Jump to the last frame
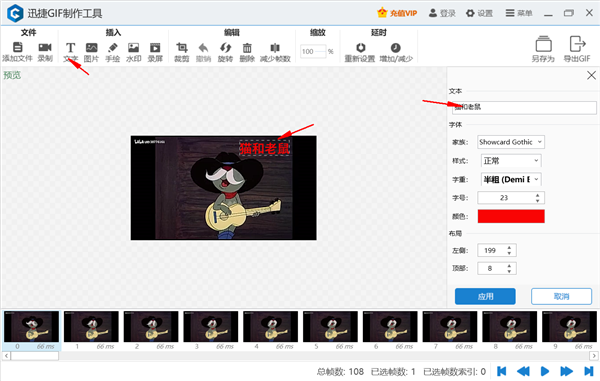Screen dimensions: 600x381 (x=589, y=371)
